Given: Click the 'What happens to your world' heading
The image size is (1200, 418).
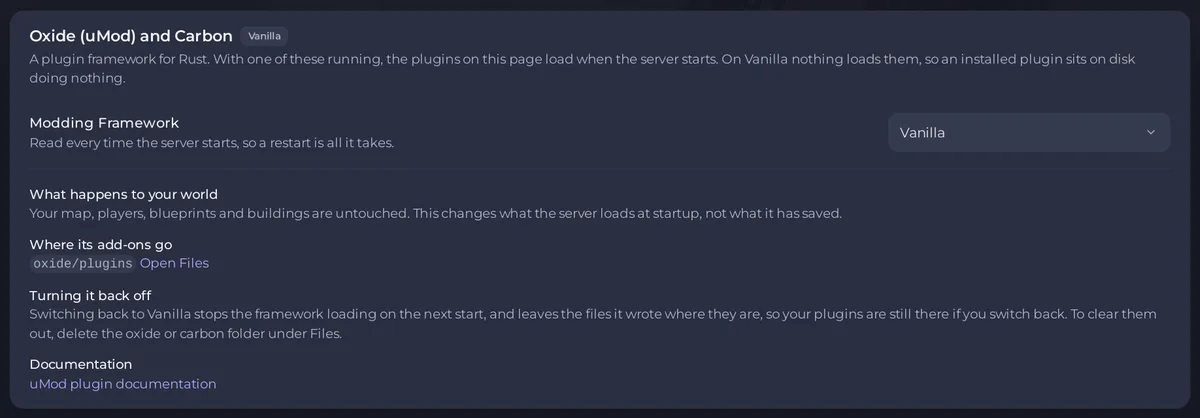Looking at the screenshot, I should 124,194.
